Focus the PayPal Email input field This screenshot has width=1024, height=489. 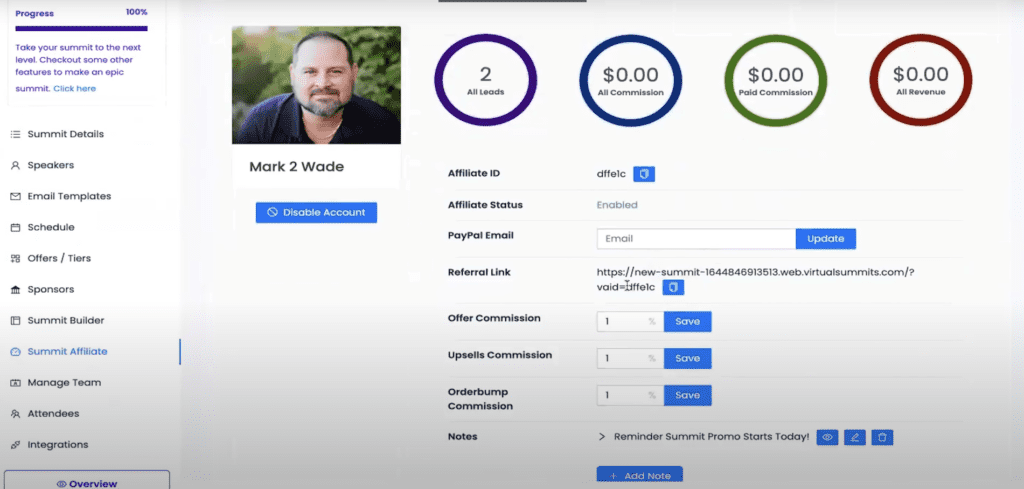pos(696,238)
